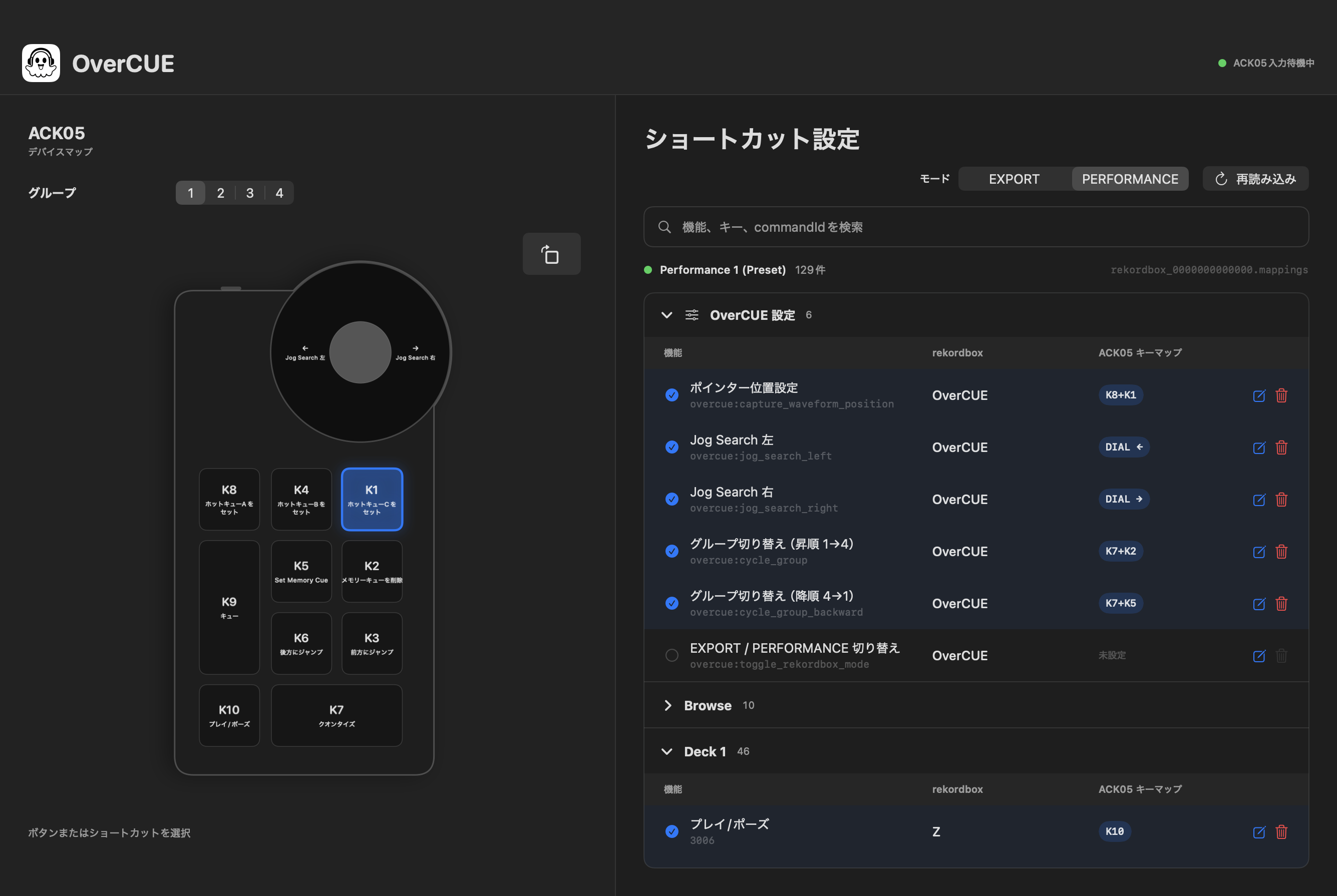This screenshot has height=896, width=1337.
Task: Select group 3 tab
Action: 250,193
